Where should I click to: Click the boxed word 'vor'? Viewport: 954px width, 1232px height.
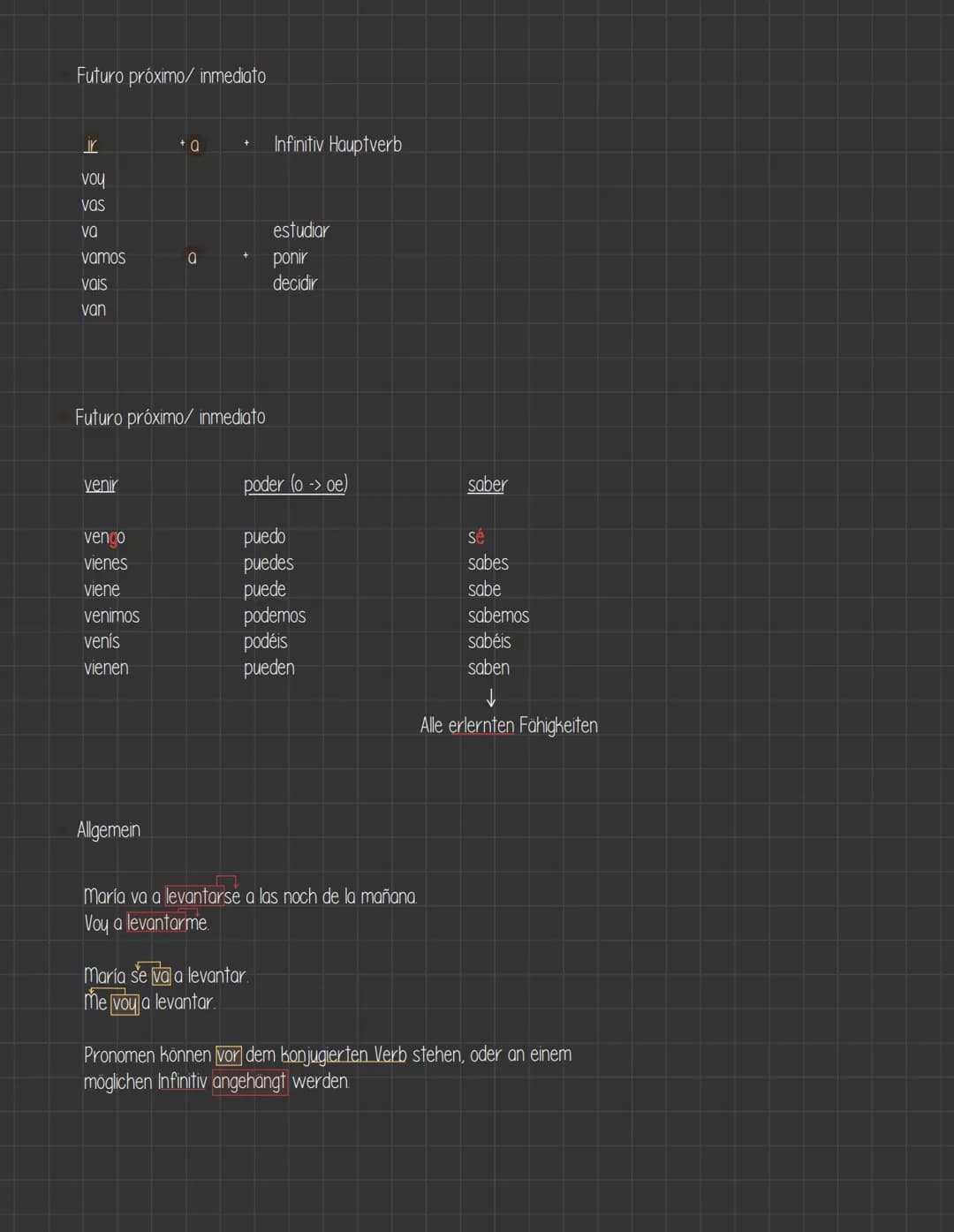pyautogui.click(x=228, y=1055)
